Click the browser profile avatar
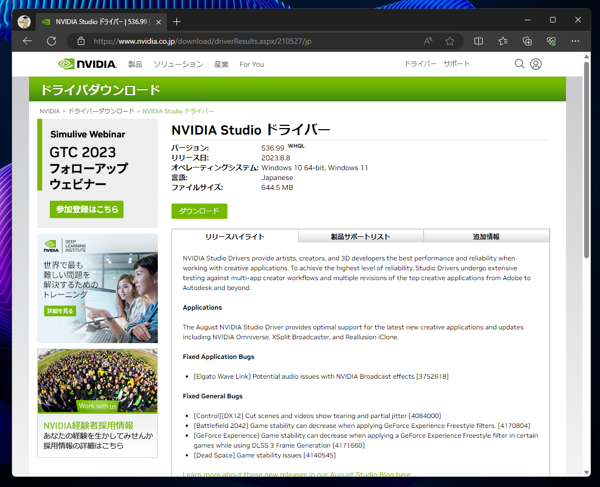 [x=24, y=22]
